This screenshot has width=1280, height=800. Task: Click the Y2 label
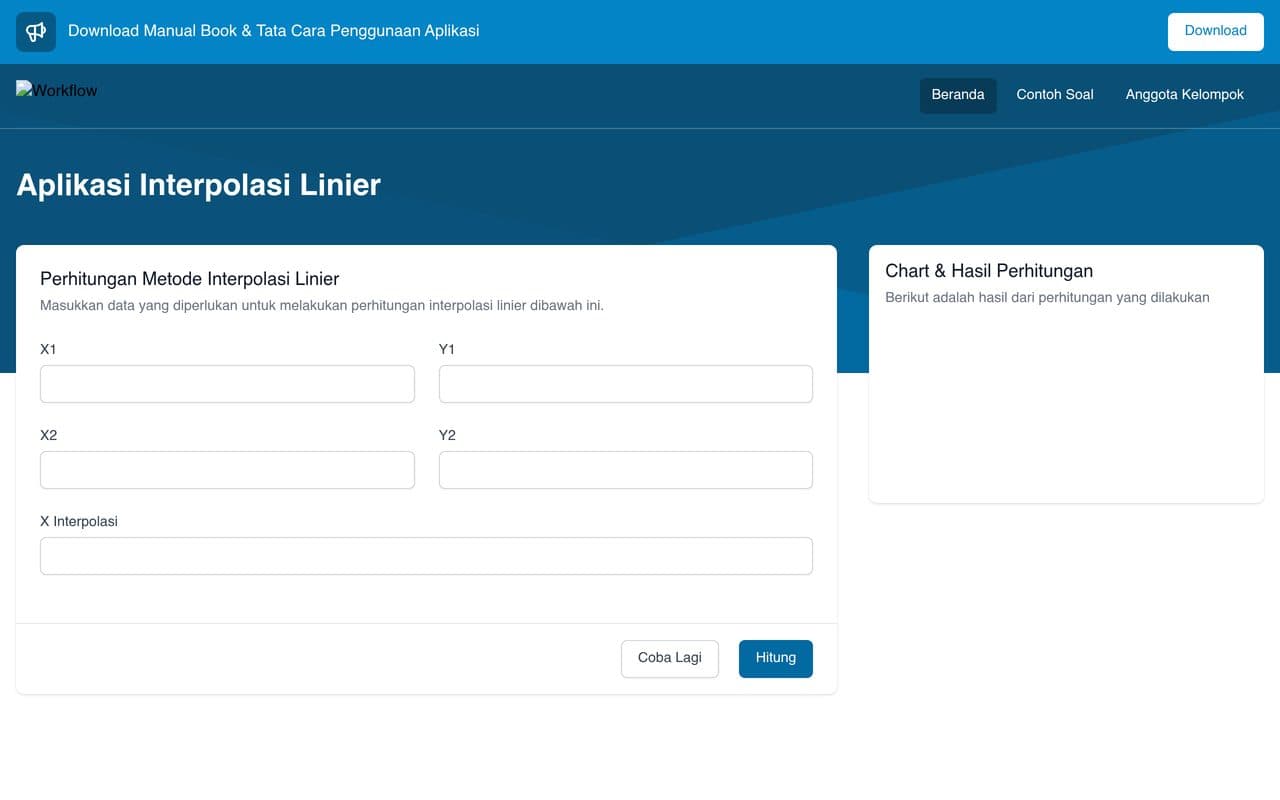pos(447,435)
